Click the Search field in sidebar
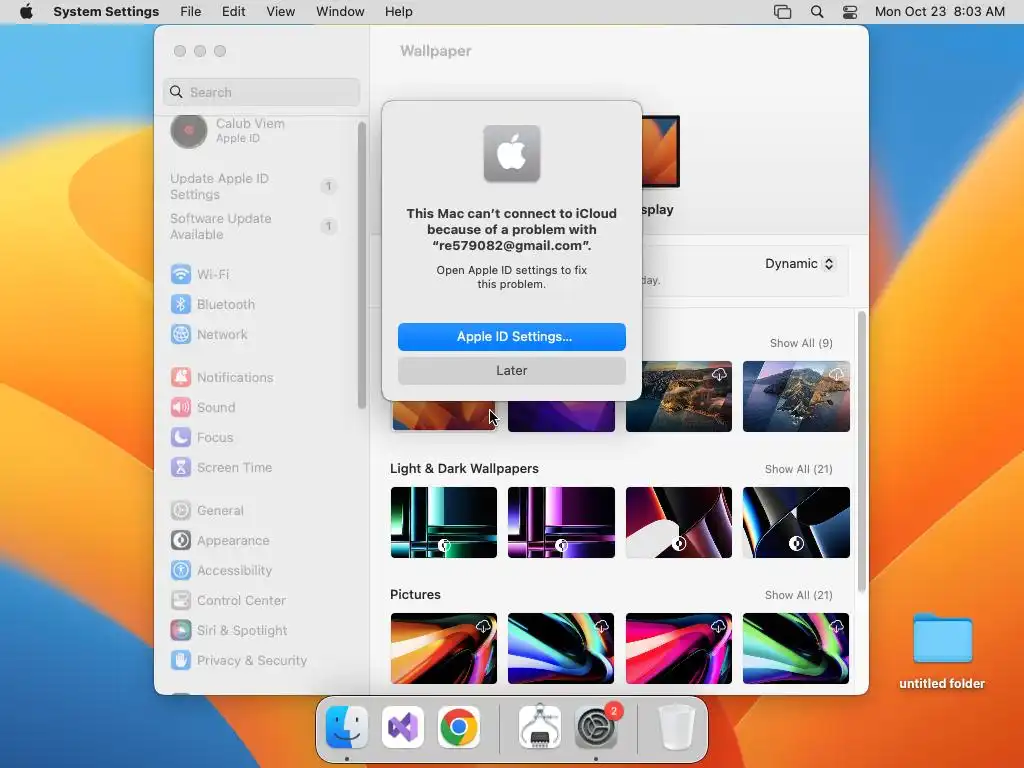The image size is (1024, 768). (262, 92)
